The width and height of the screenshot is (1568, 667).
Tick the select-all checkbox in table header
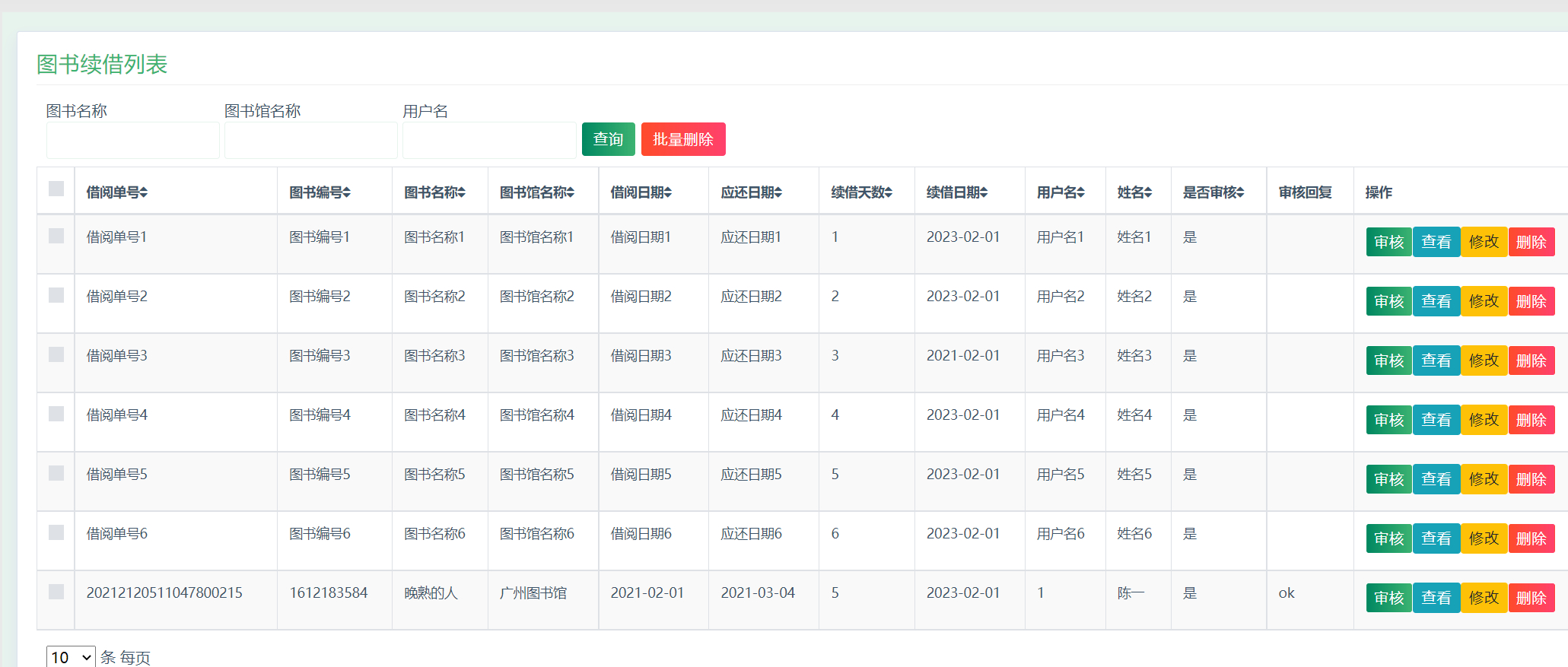(56, 189)
